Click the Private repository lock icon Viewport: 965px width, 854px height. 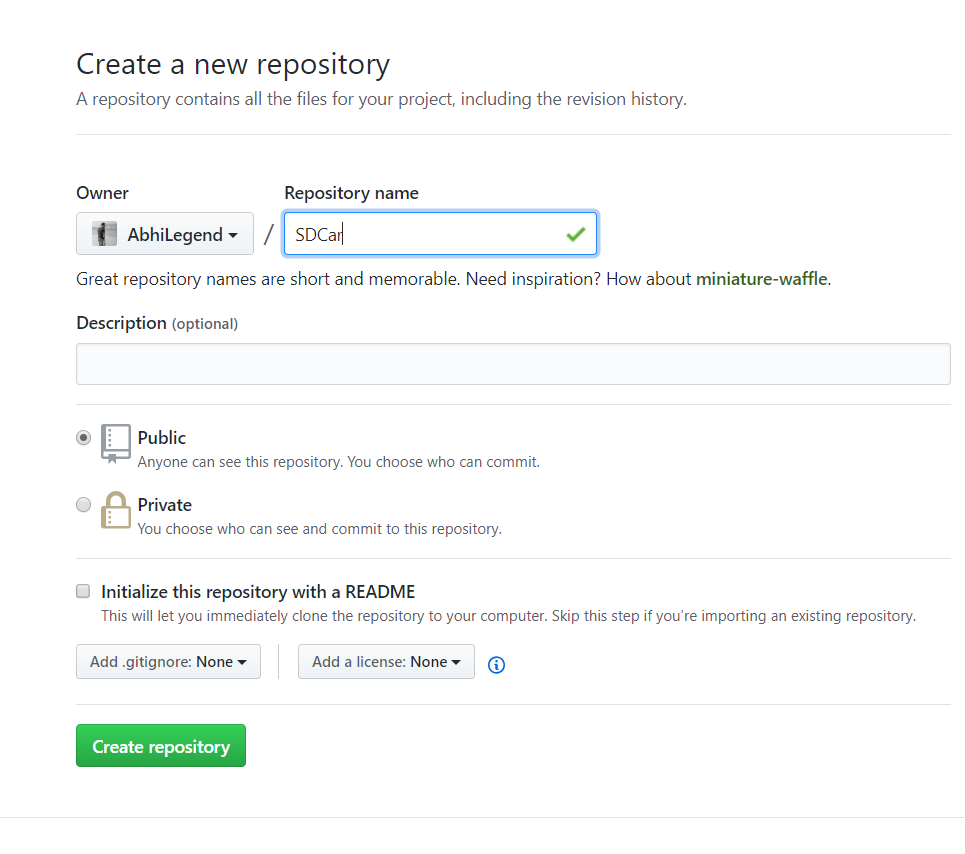point(116,510)
